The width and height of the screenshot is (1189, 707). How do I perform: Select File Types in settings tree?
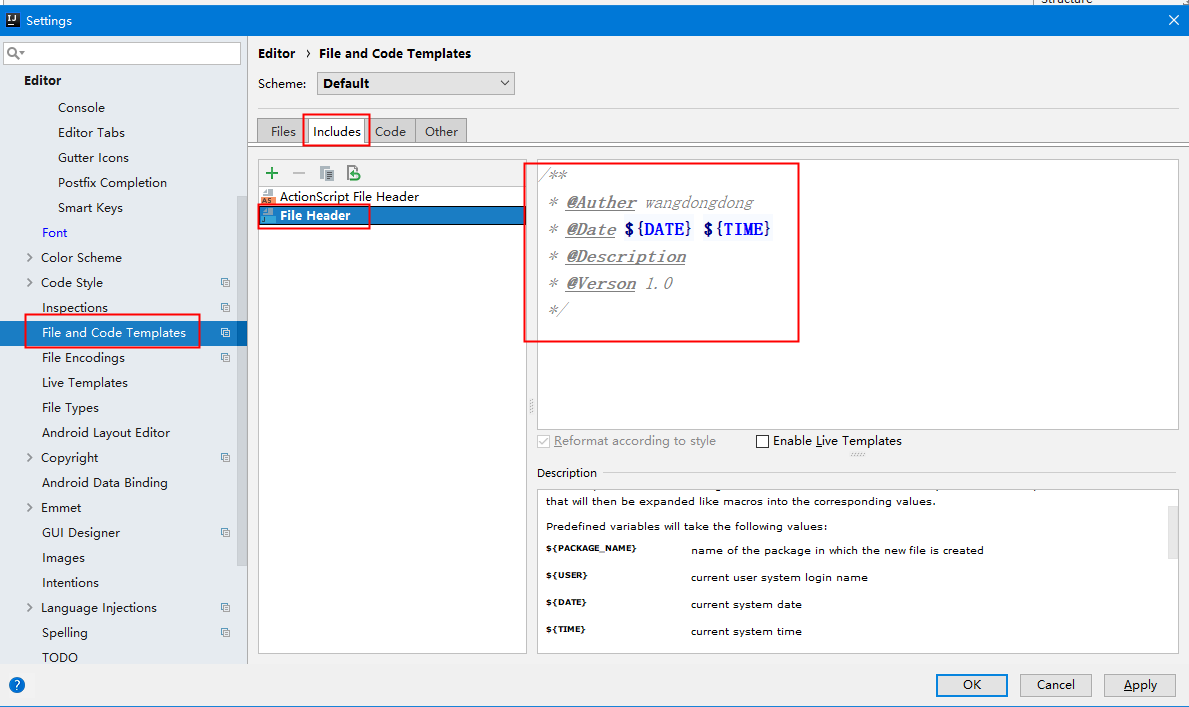71,407
